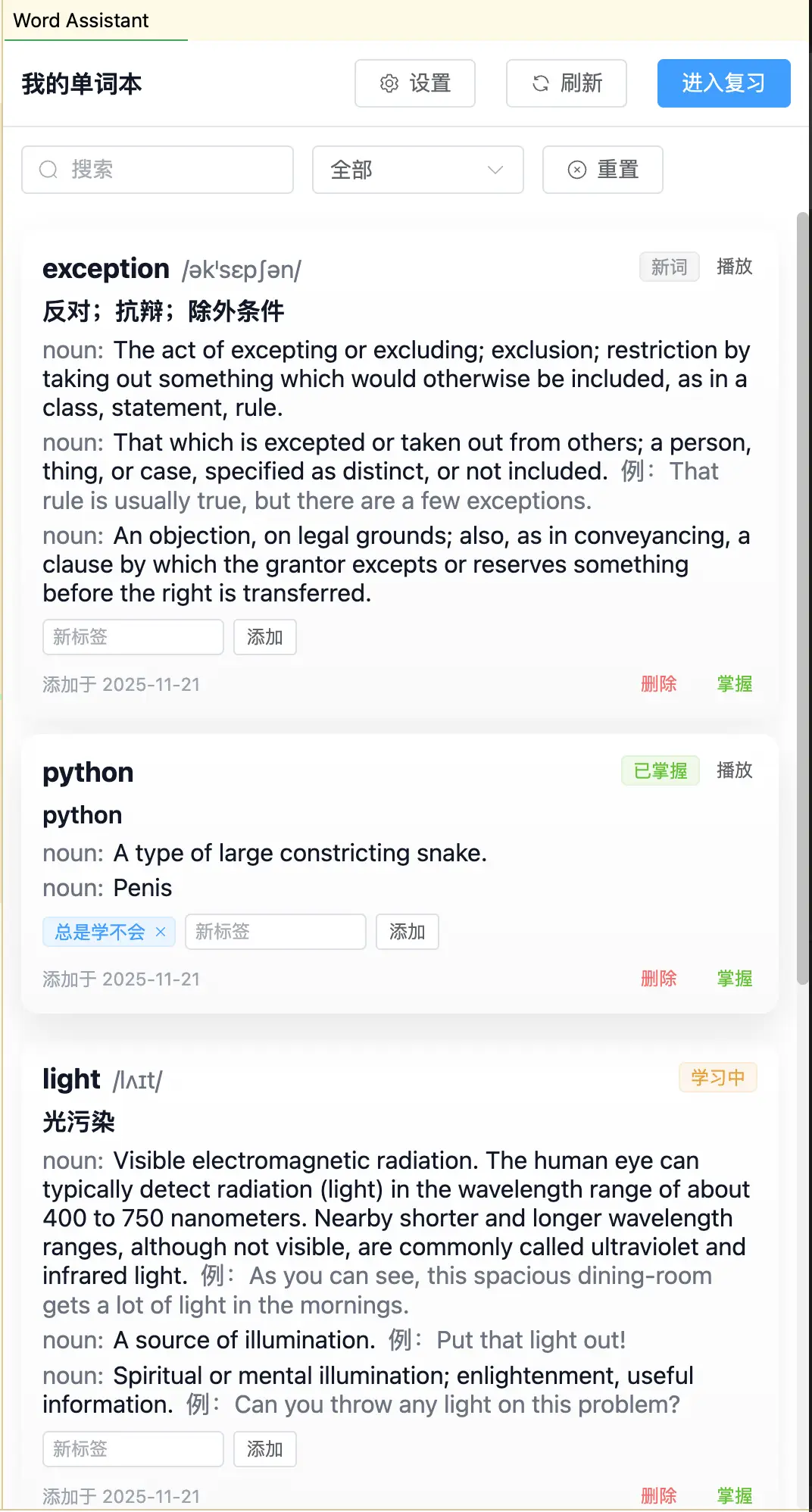Toggle python mastered status via 掌握
This screenshot has width=812, height=1512.
pos(734,979)
